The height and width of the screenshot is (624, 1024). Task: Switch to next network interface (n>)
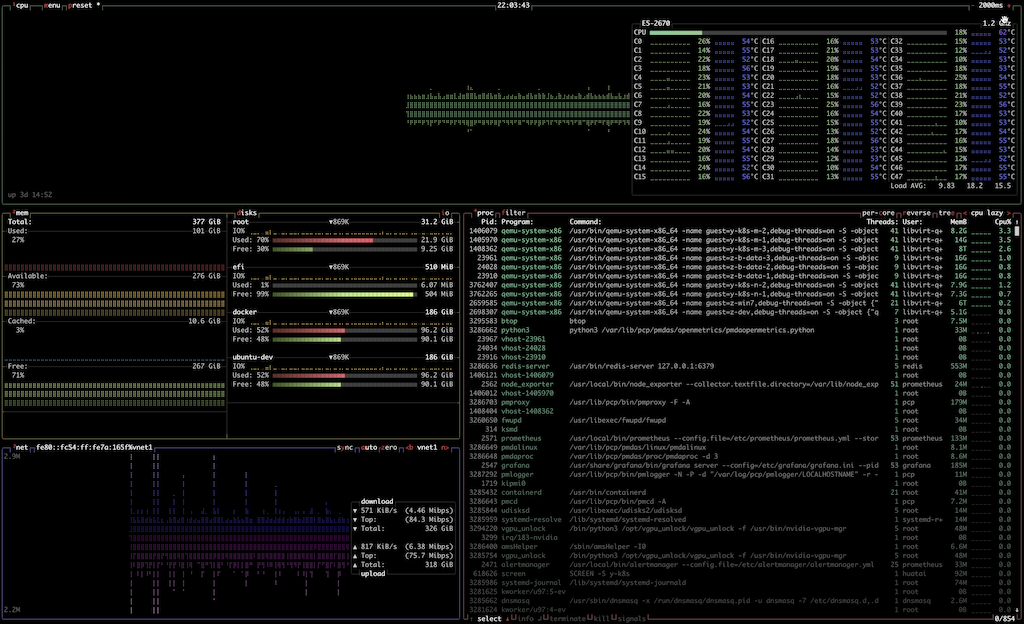(x=445, y=447)
